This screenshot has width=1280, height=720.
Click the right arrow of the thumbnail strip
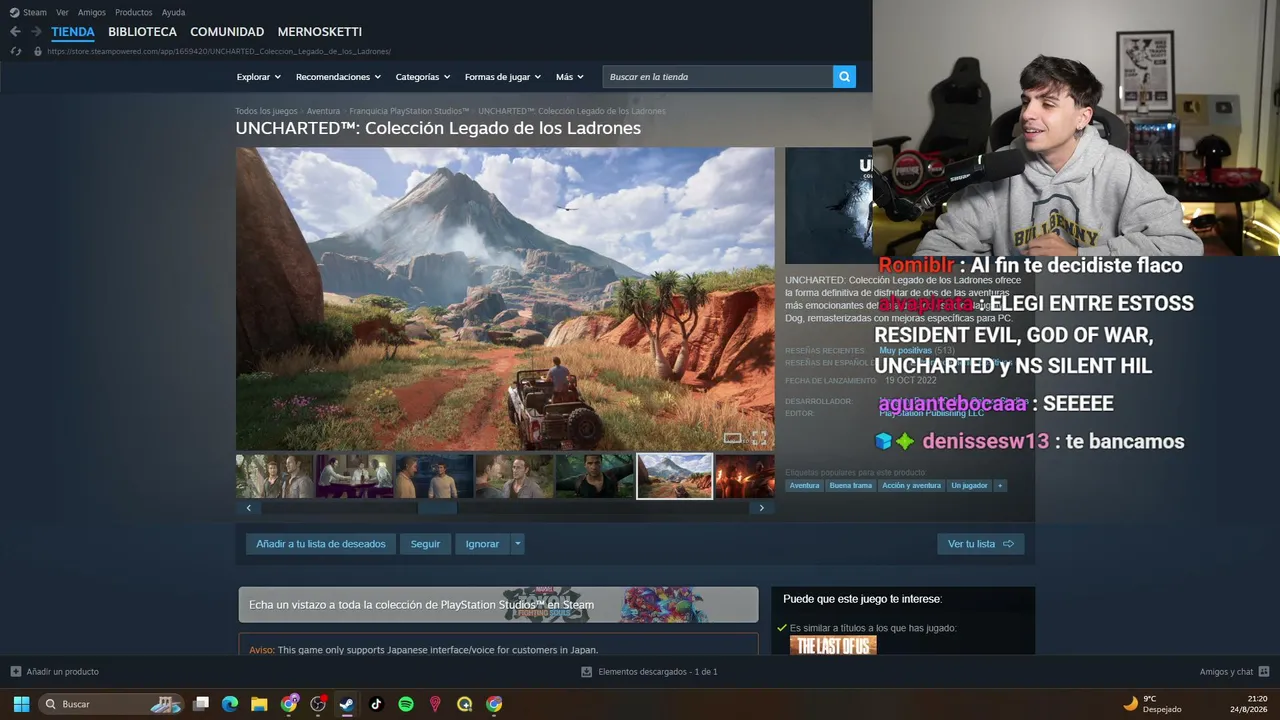point(761,508)
